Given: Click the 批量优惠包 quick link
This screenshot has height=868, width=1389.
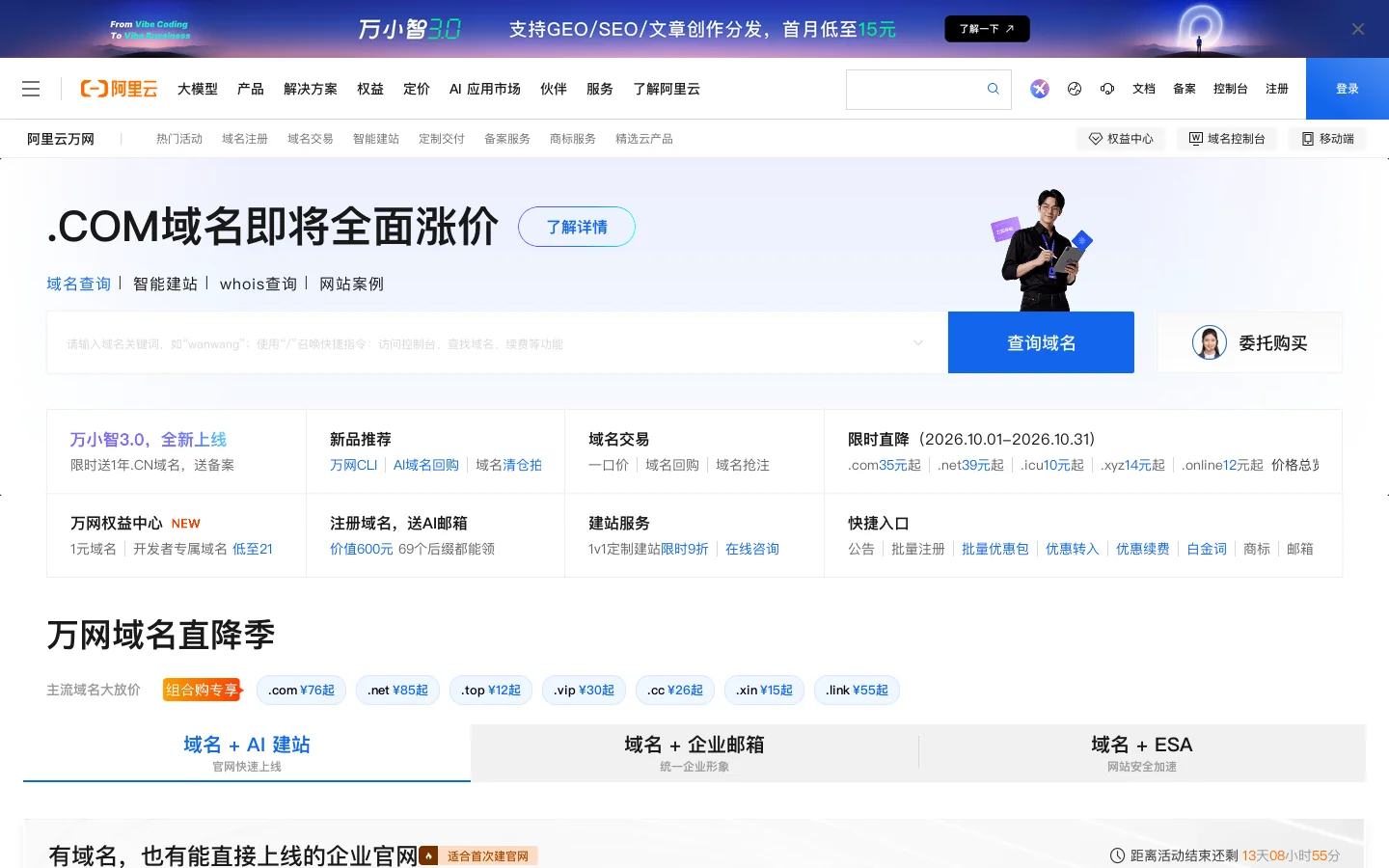Looking at the screenshot, I should (995, 549).
